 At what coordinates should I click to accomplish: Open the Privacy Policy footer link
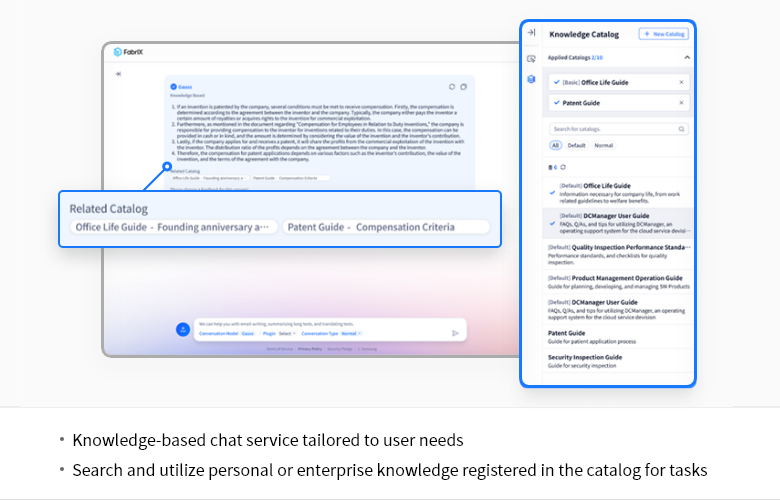click(x=310, y=349)
